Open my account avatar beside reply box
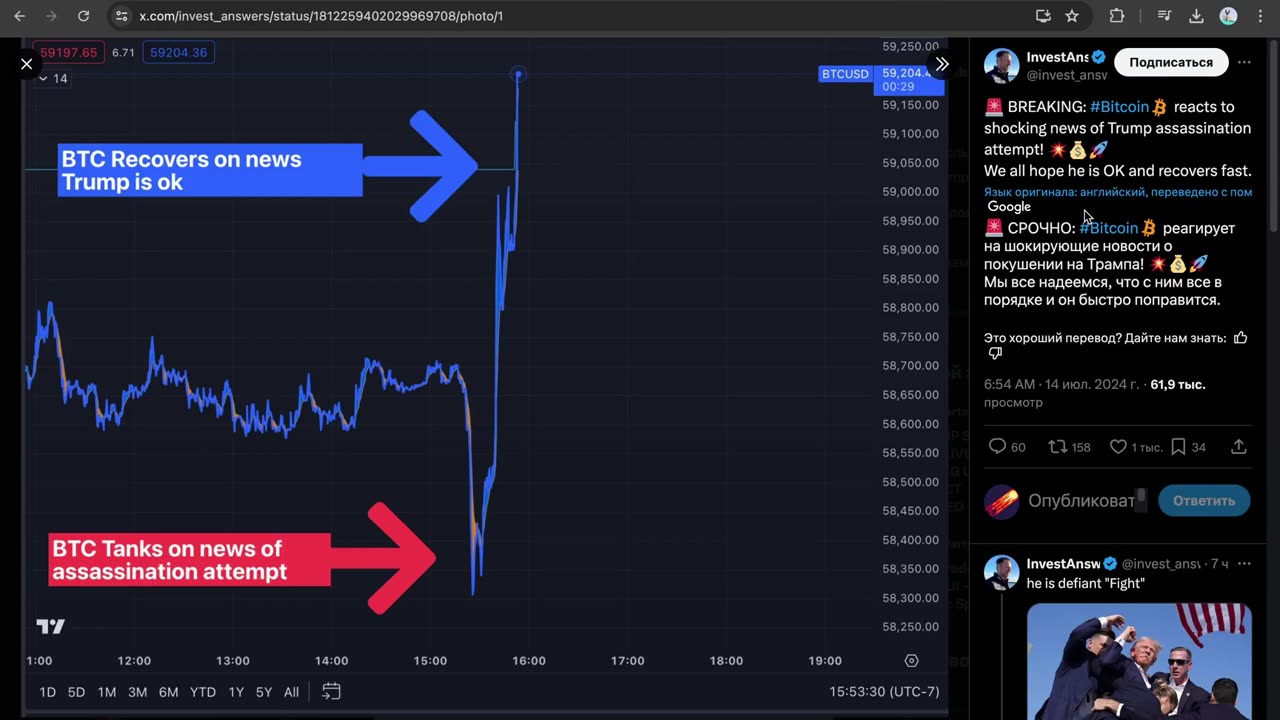 click(1001, 501)
